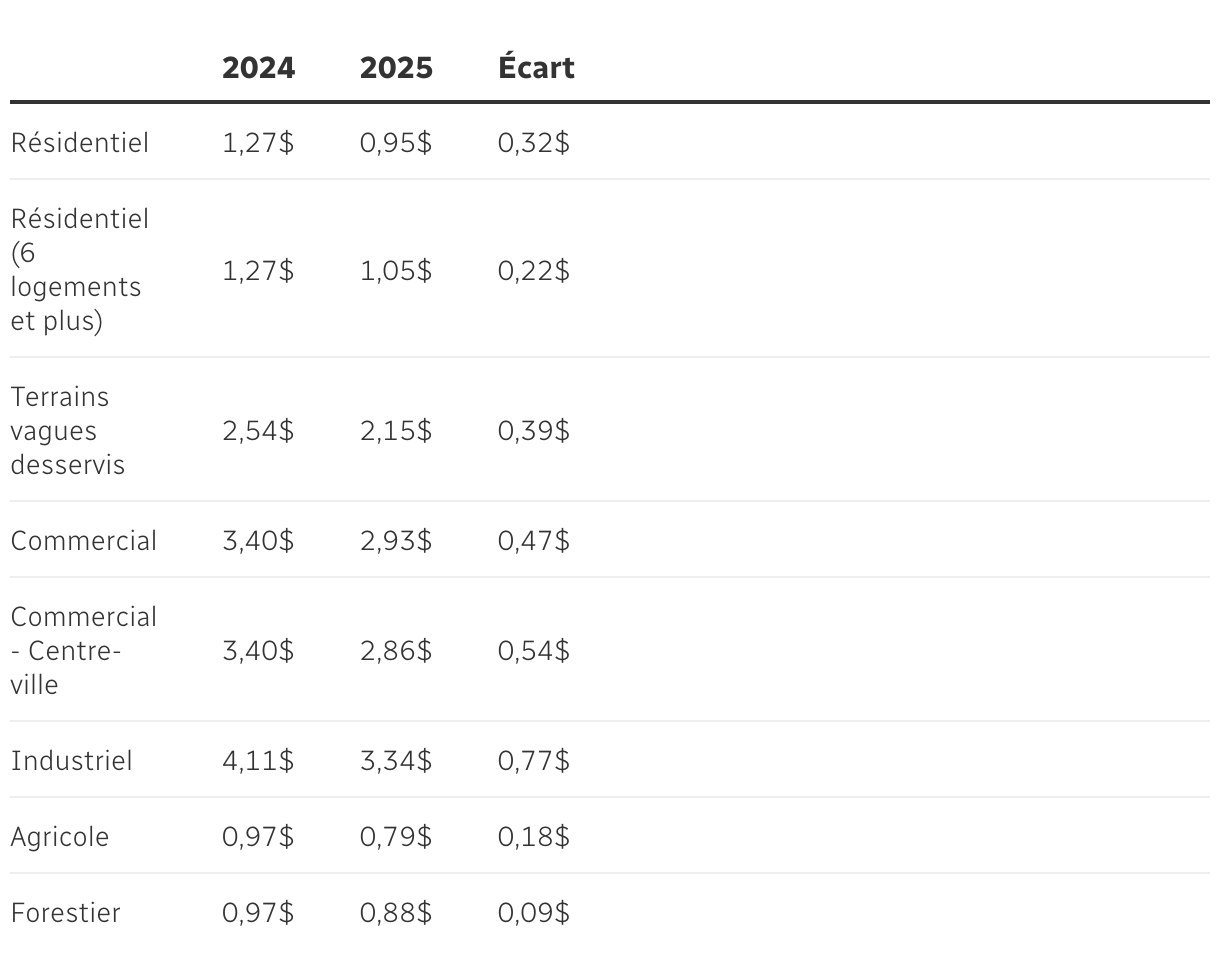This screenshot has width=1220, height=958.
Task: Select the Résidentiel row label
Action: pos(80,143)
